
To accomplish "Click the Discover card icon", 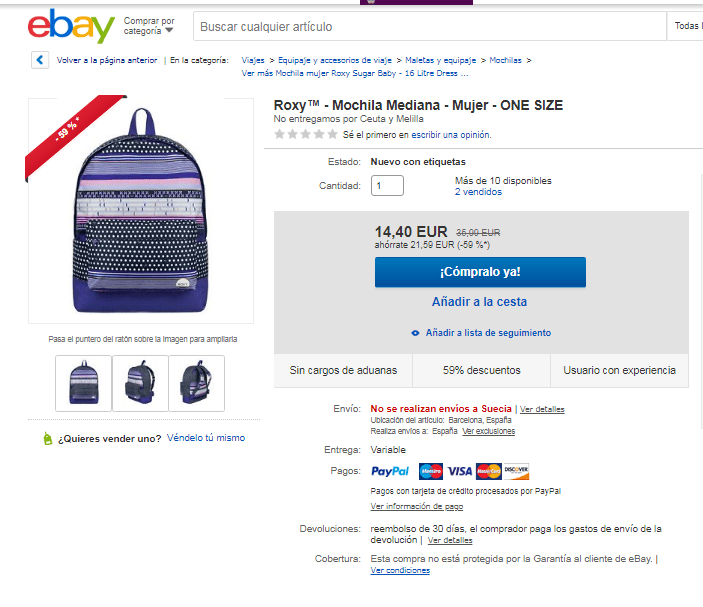I will (516, 471).
